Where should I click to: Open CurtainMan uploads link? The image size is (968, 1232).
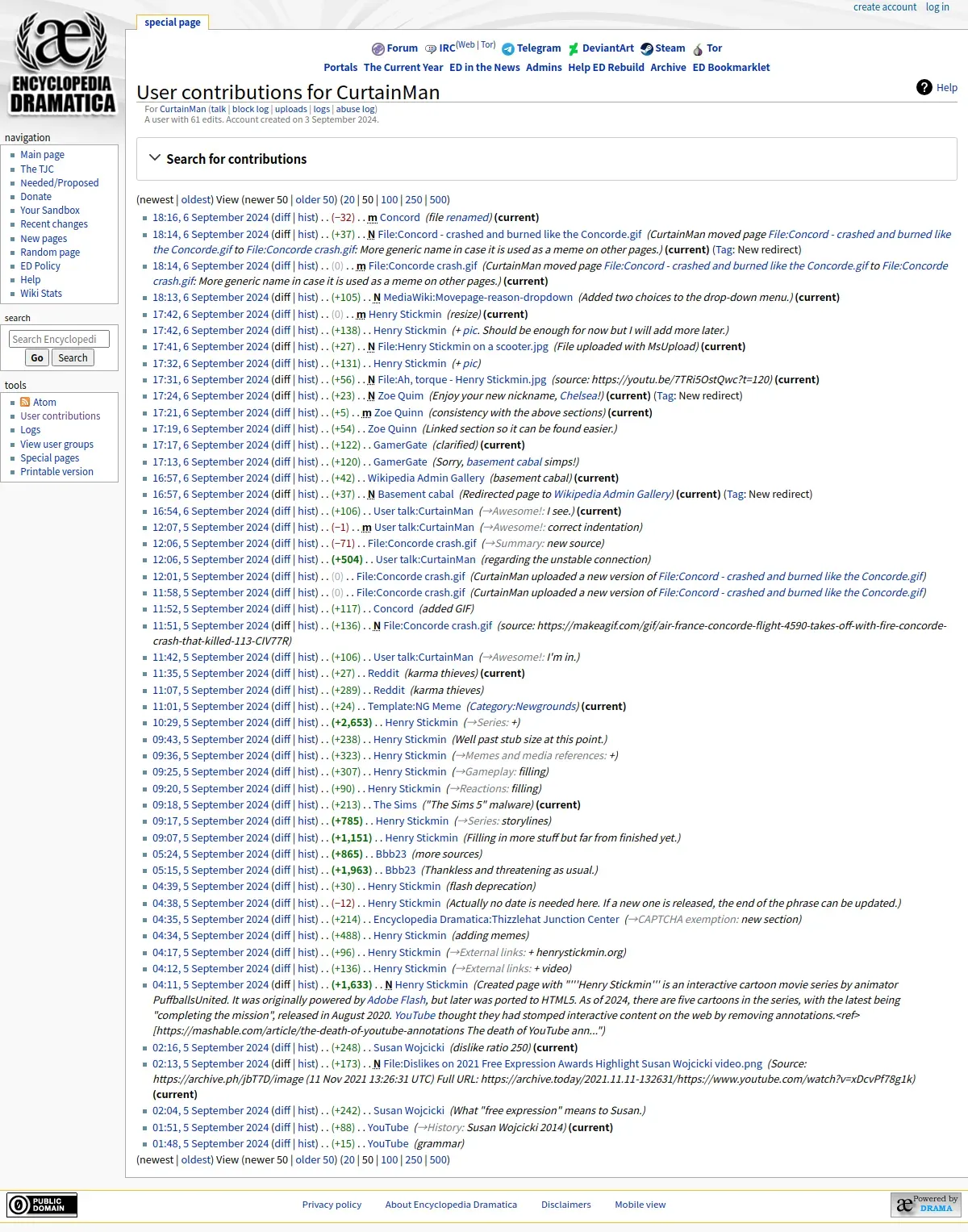pos(290,109)
